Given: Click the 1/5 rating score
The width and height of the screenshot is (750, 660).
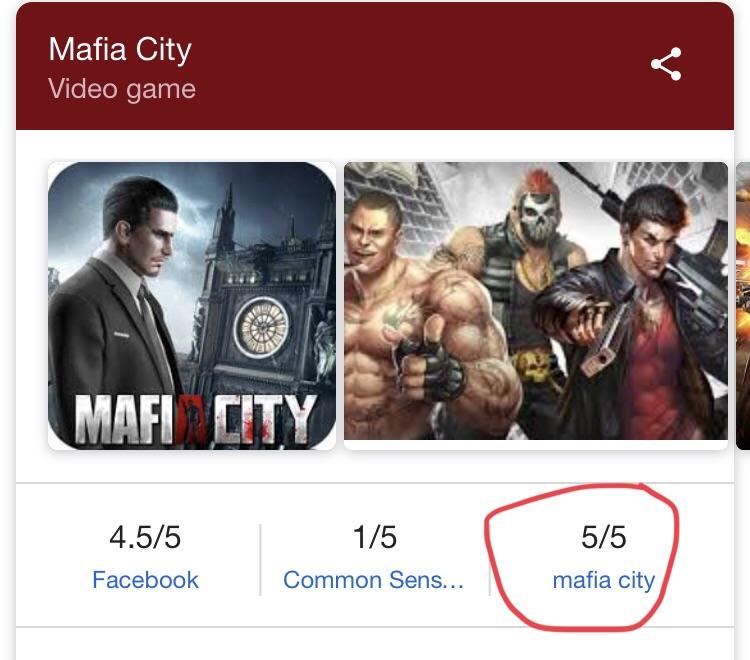Looking at the screenshot, I should (374, 538).
